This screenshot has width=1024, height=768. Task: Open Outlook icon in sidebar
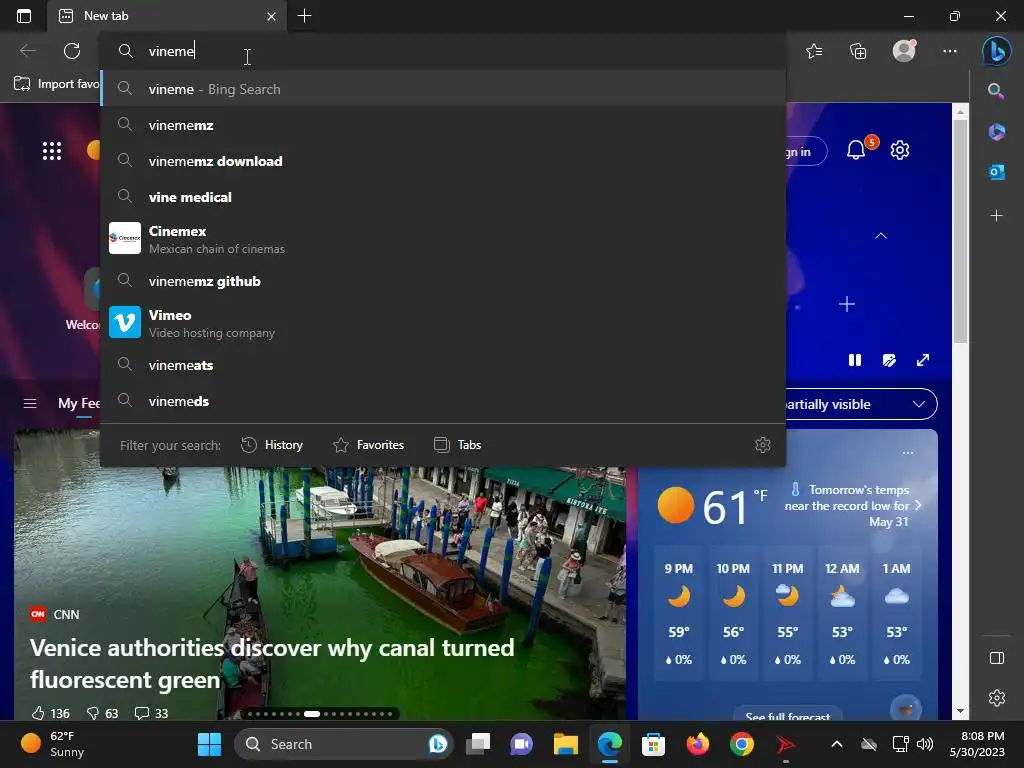(997, 172)
